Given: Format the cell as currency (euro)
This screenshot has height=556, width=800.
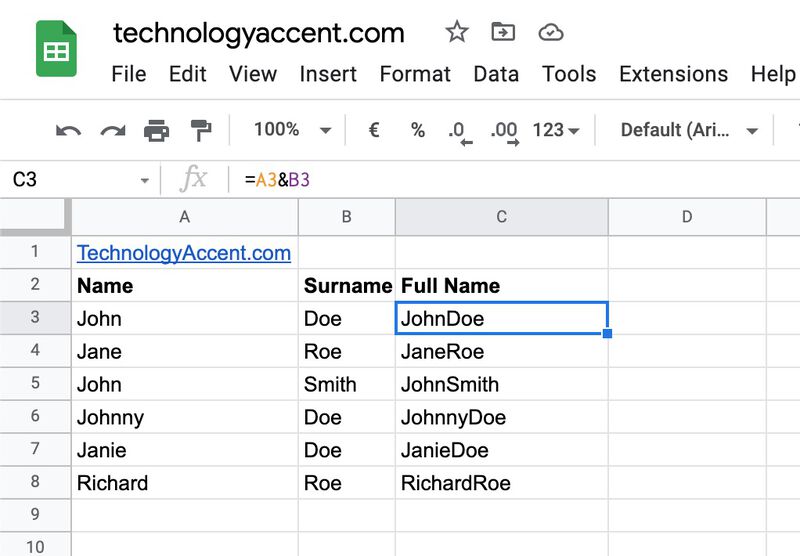Looking at the screenshot, I should (x=374, y=130).
